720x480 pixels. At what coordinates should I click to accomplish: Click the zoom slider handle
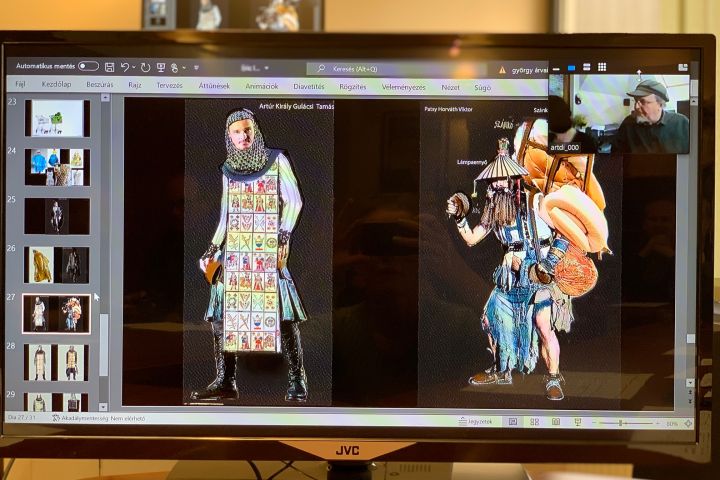(x=620, y=423)
